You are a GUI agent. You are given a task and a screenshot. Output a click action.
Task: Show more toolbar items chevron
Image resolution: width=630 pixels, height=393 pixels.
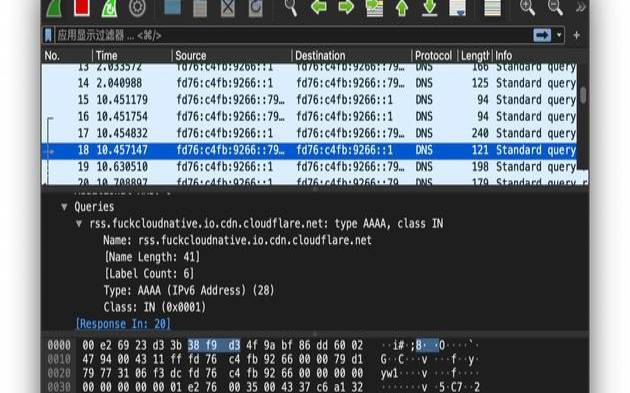click(580, 7)
